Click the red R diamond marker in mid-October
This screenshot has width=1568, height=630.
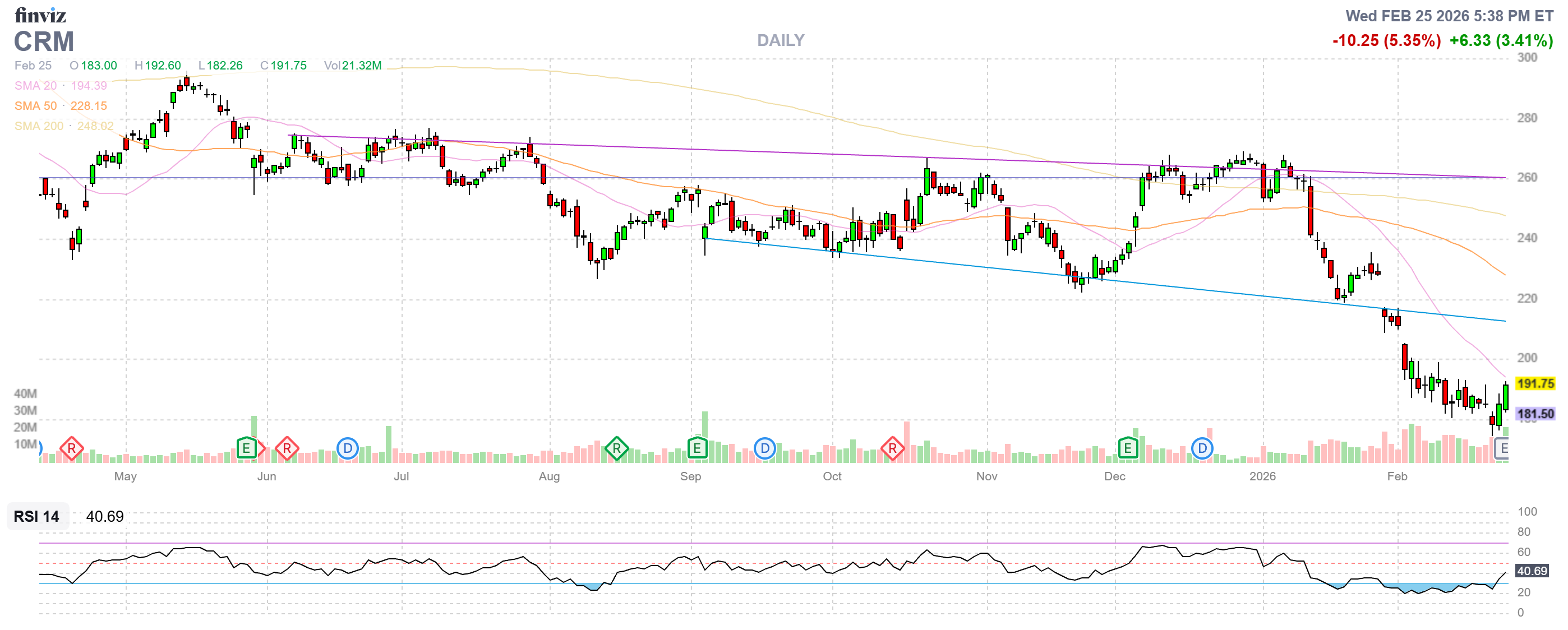(x=892, y=450)
